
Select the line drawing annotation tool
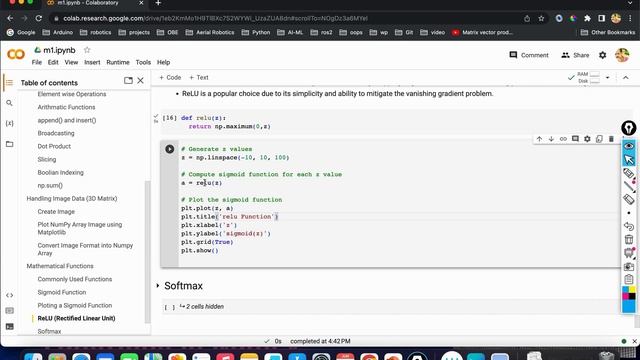click(629, 186)
